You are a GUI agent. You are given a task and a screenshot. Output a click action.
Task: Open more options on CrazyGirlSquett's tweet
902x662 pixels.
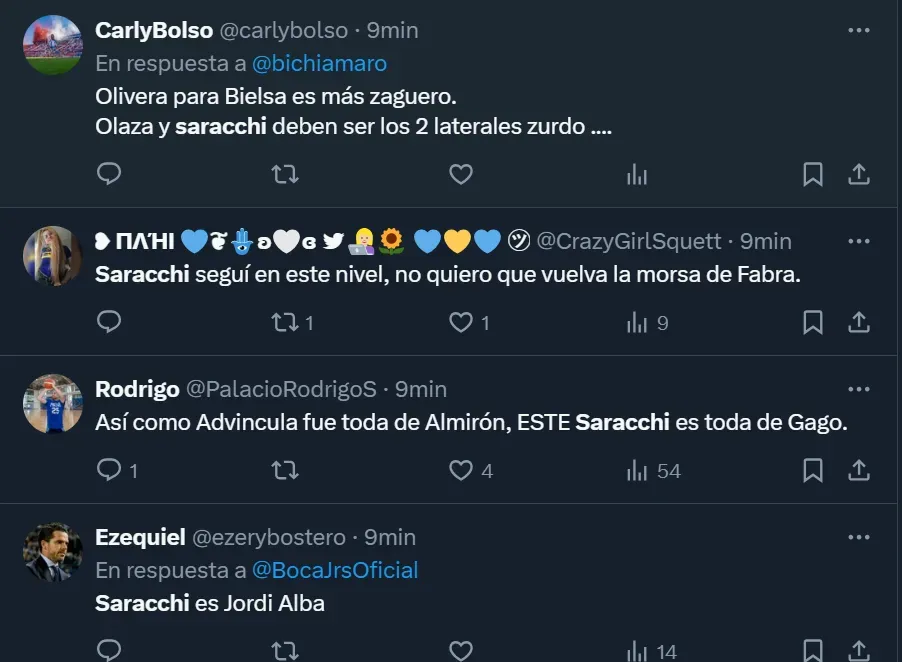858,241
